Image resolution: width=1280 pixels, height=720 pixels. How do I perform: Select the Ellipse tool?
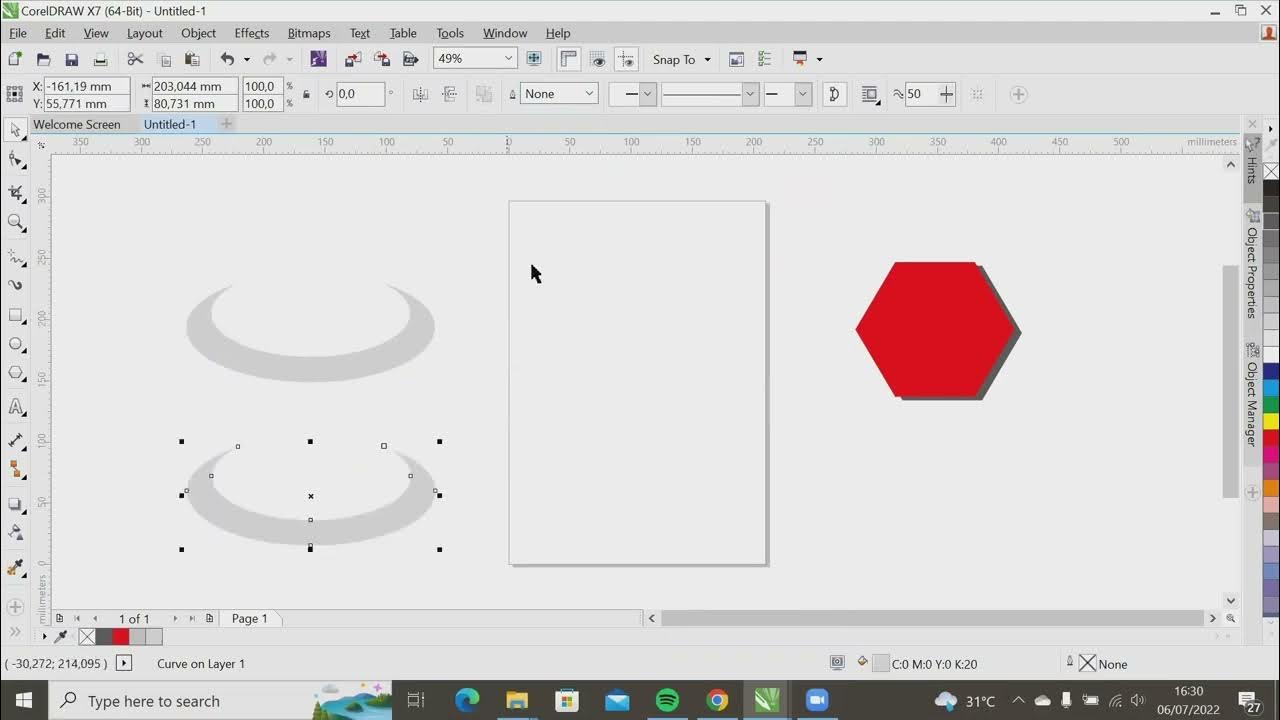[x=16, y=344]
